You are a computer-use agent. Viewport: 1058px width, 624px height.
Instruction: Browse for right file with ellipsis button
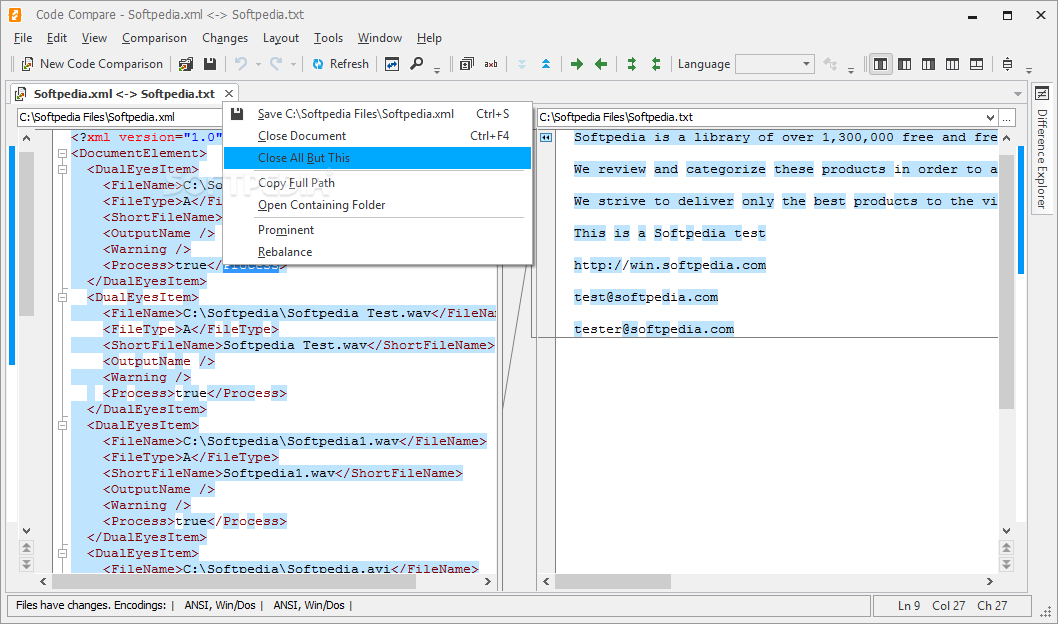click(1007, 117)
